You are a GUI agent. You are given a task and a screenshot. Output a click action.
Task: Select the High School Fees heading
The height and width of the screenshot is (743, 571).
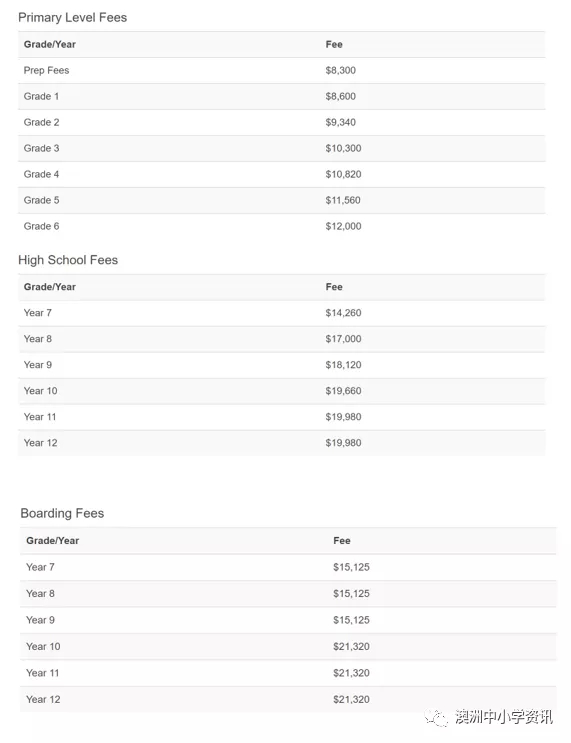[x=68, y=260]
